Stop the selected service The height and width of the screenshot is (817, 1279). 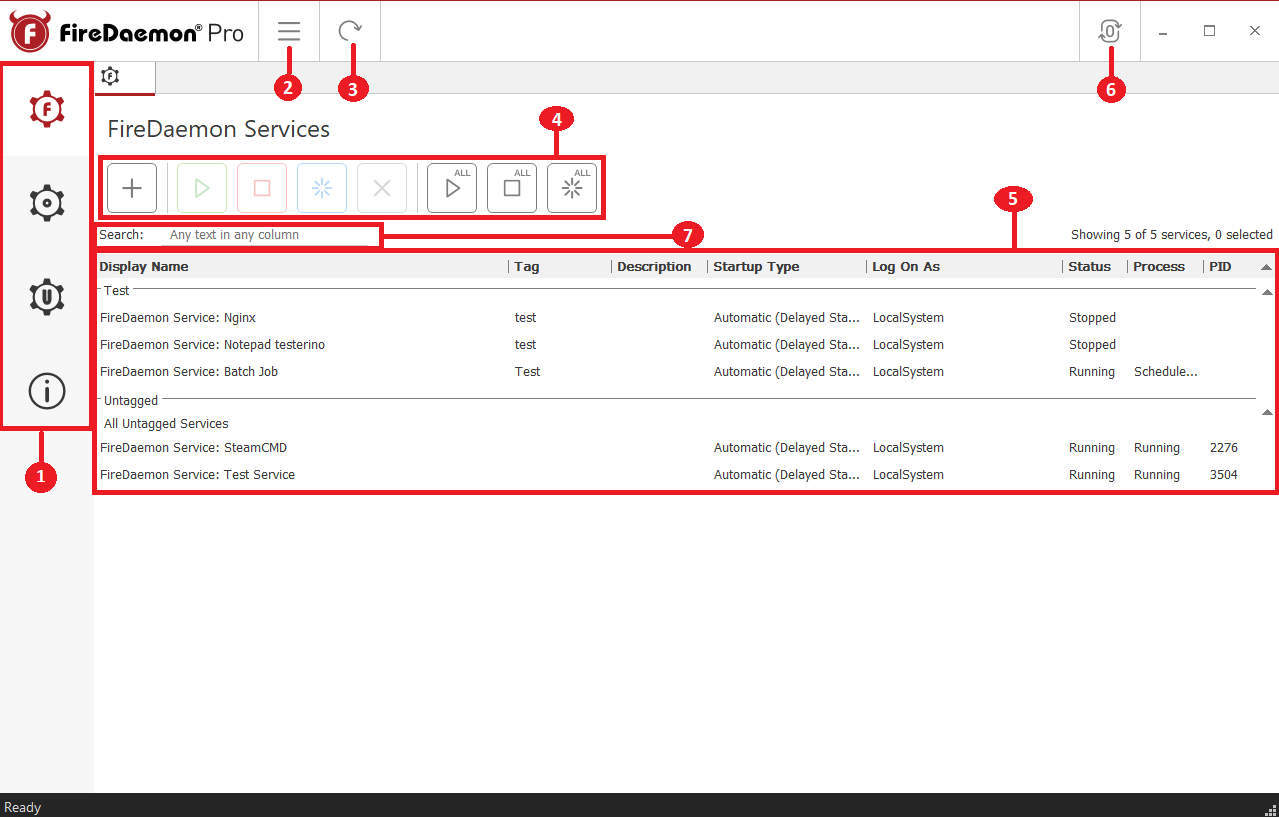(x=262, y=188)
